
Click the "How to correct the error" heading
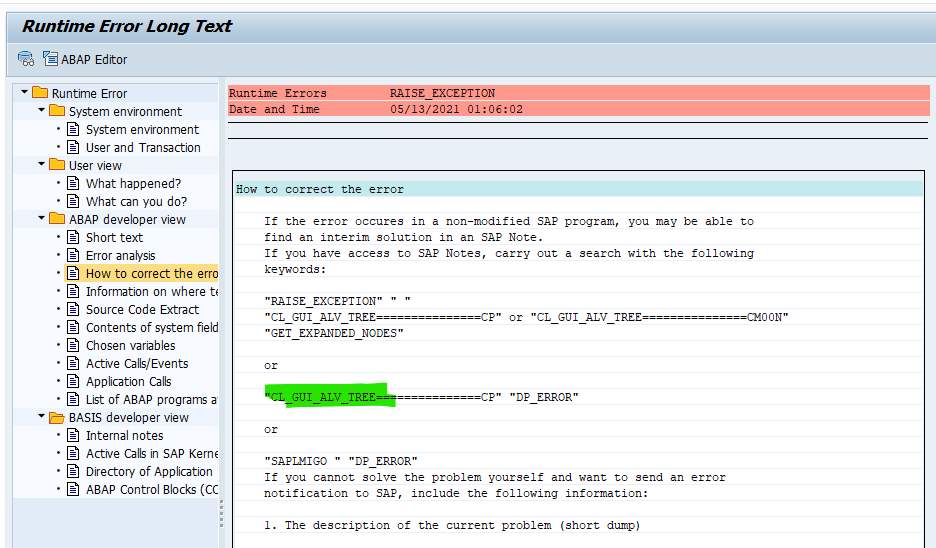click(320, 189)
